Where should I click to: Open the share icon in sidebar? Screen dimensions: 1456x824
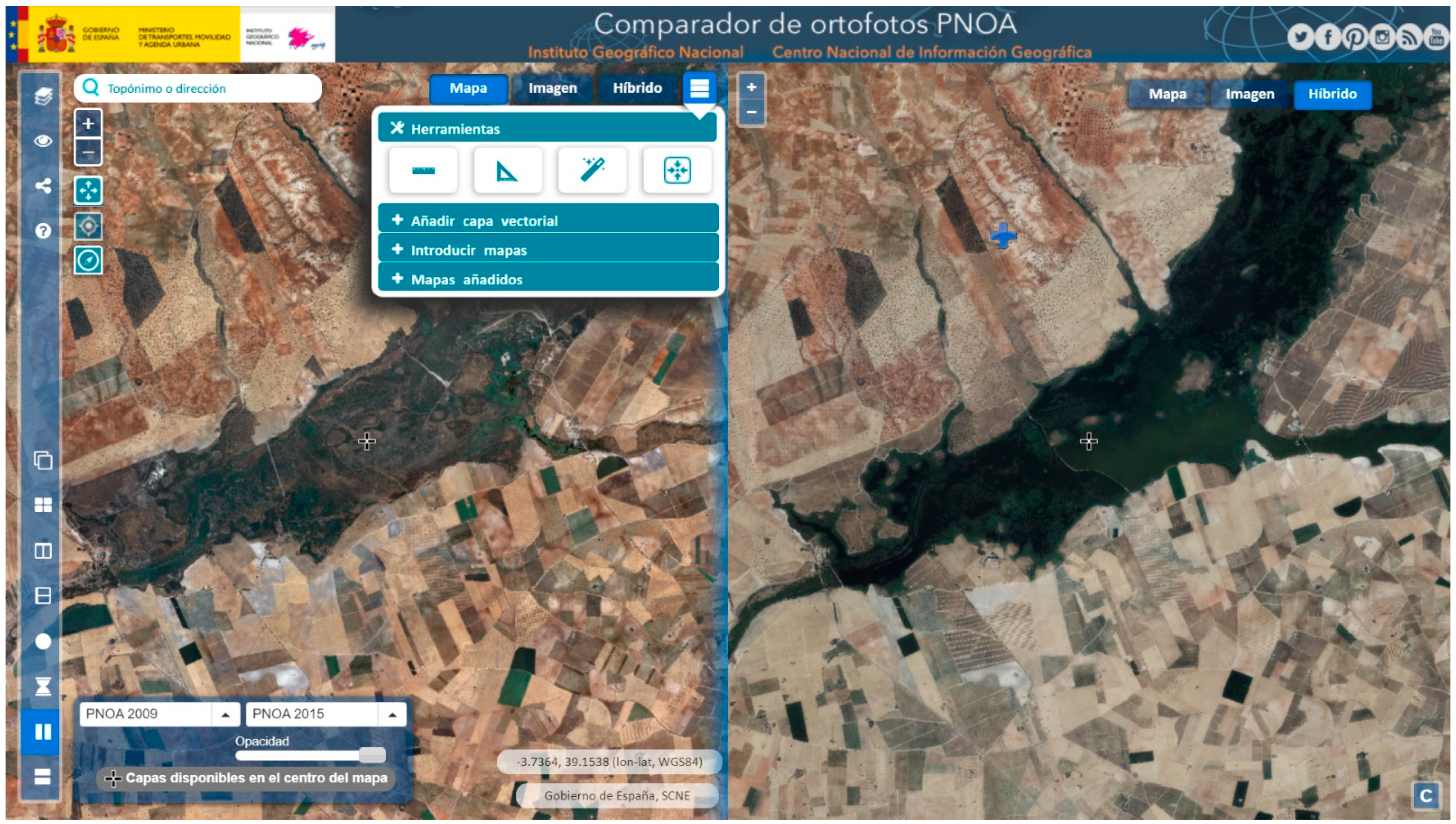pyautogui.click(x=43, y=186)
